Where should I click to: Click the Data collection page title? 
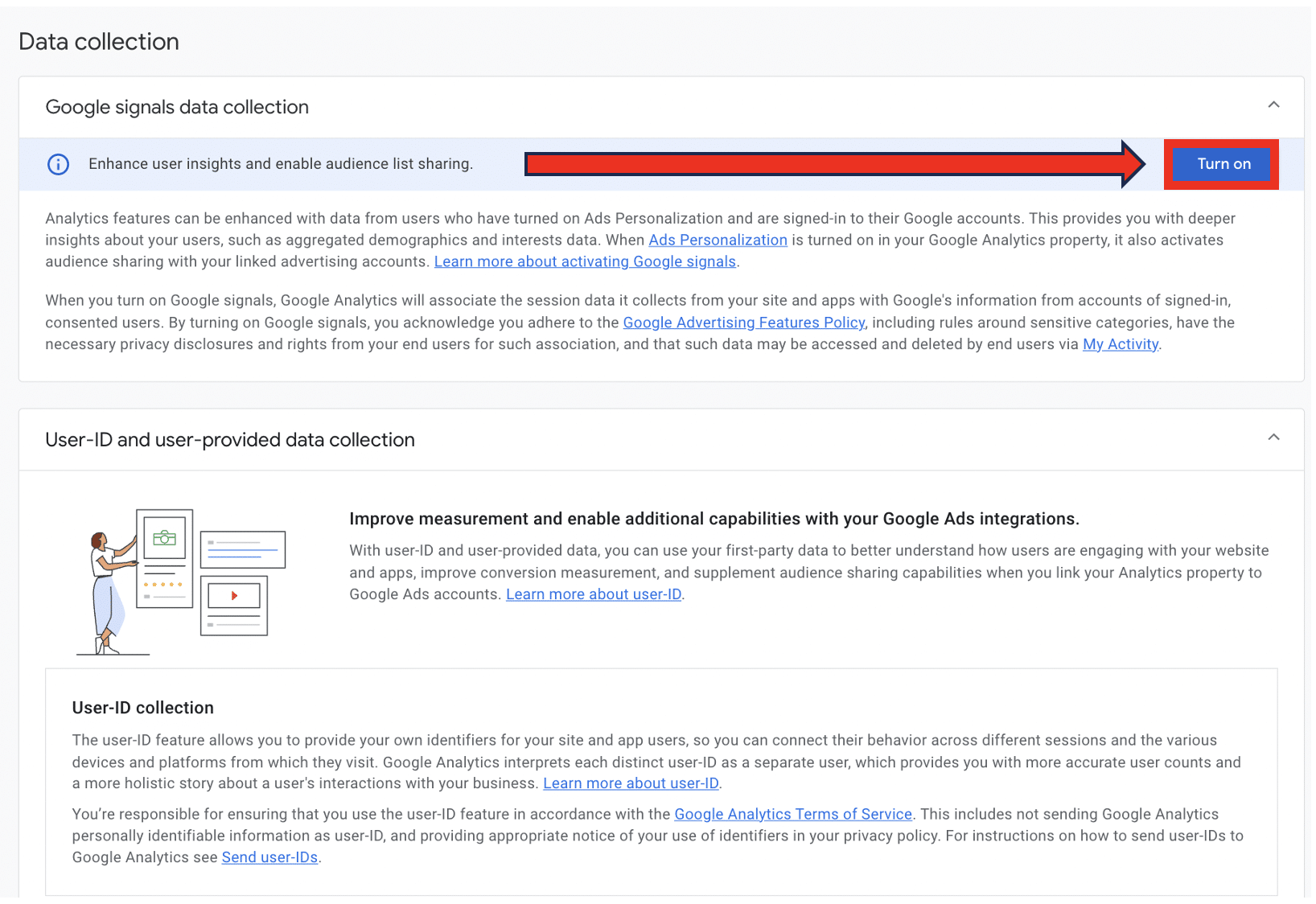click(98, 41)
